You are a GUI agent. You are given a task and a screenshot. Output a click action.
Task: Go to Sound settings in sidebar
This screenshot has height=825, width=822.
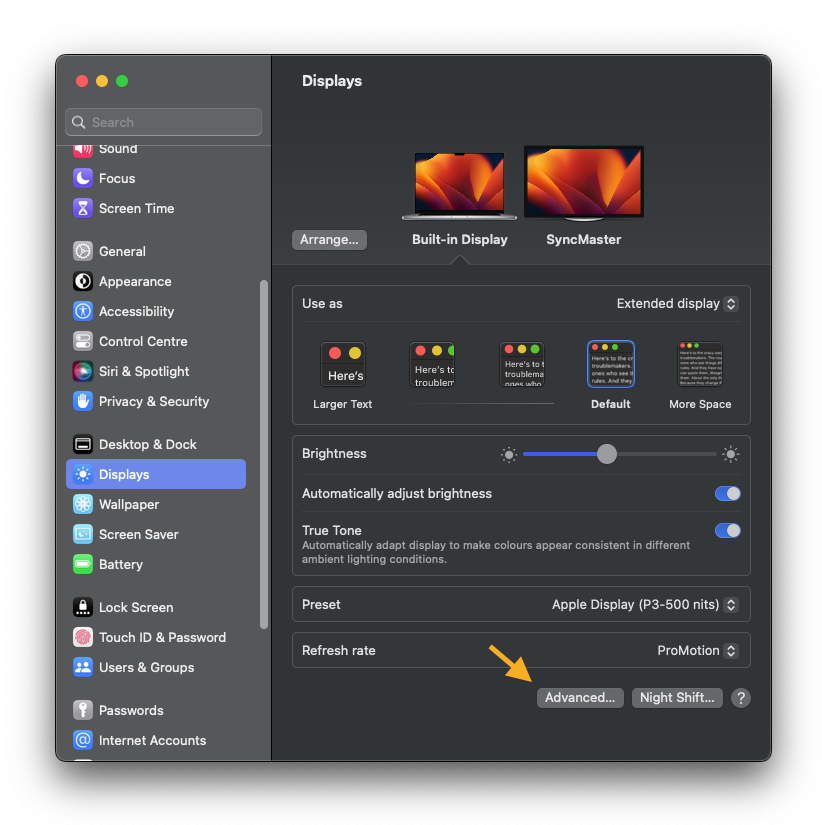tap(156, 149)
